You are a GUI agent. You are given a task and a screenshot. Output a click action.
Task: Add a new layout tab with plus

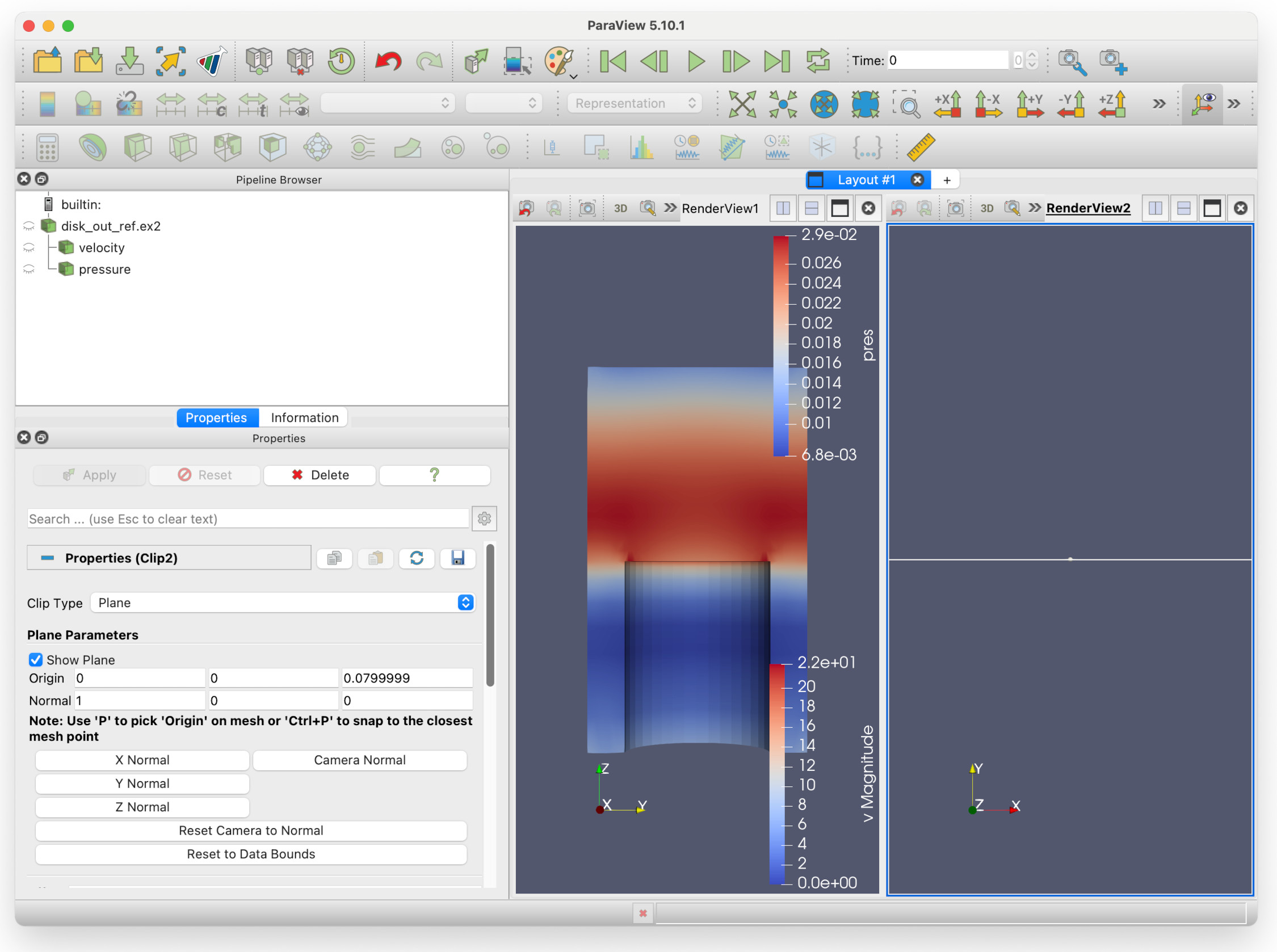[947, 180]
